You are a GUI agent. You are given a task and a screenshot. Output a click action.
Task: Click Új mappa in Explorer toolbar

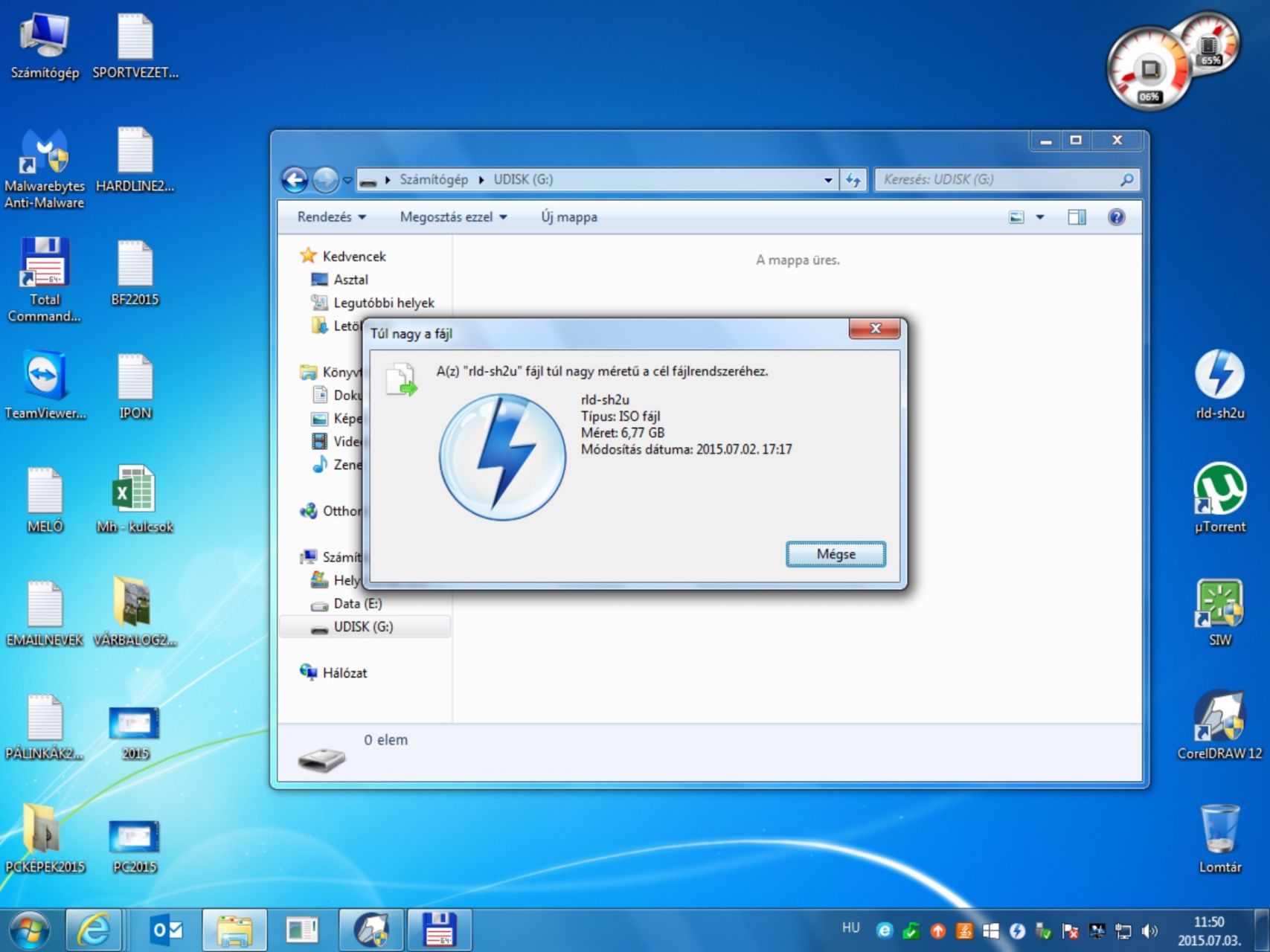[569, 217]
